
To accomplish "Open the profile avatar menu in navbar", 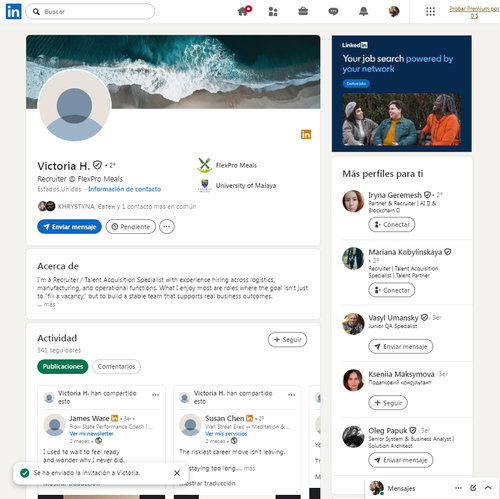I will pyautogui.click(x=394, y=11).
